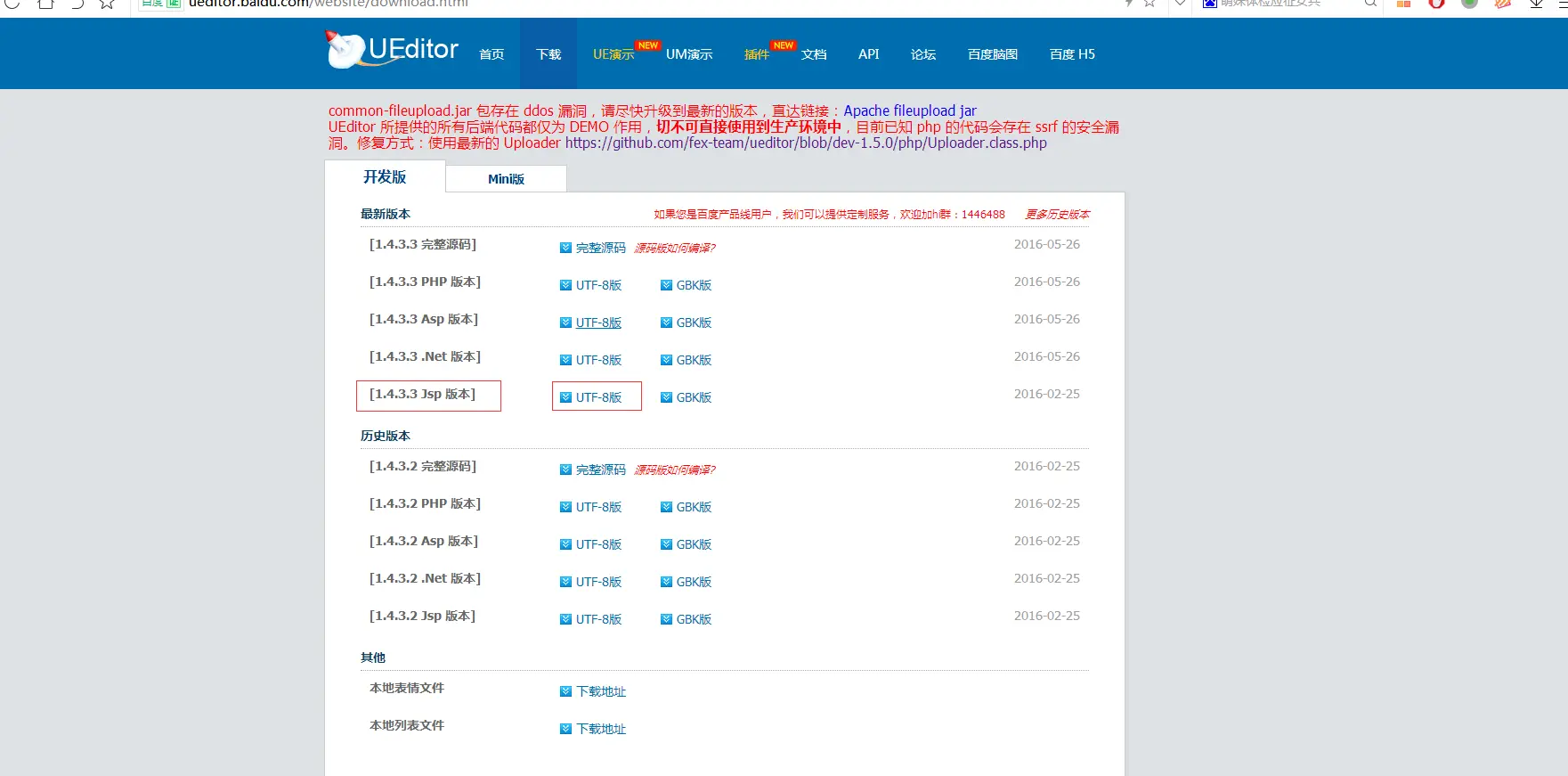
Task: Click the [1.4.3.3 Jsp 版本] label
Action: (422, 394)
